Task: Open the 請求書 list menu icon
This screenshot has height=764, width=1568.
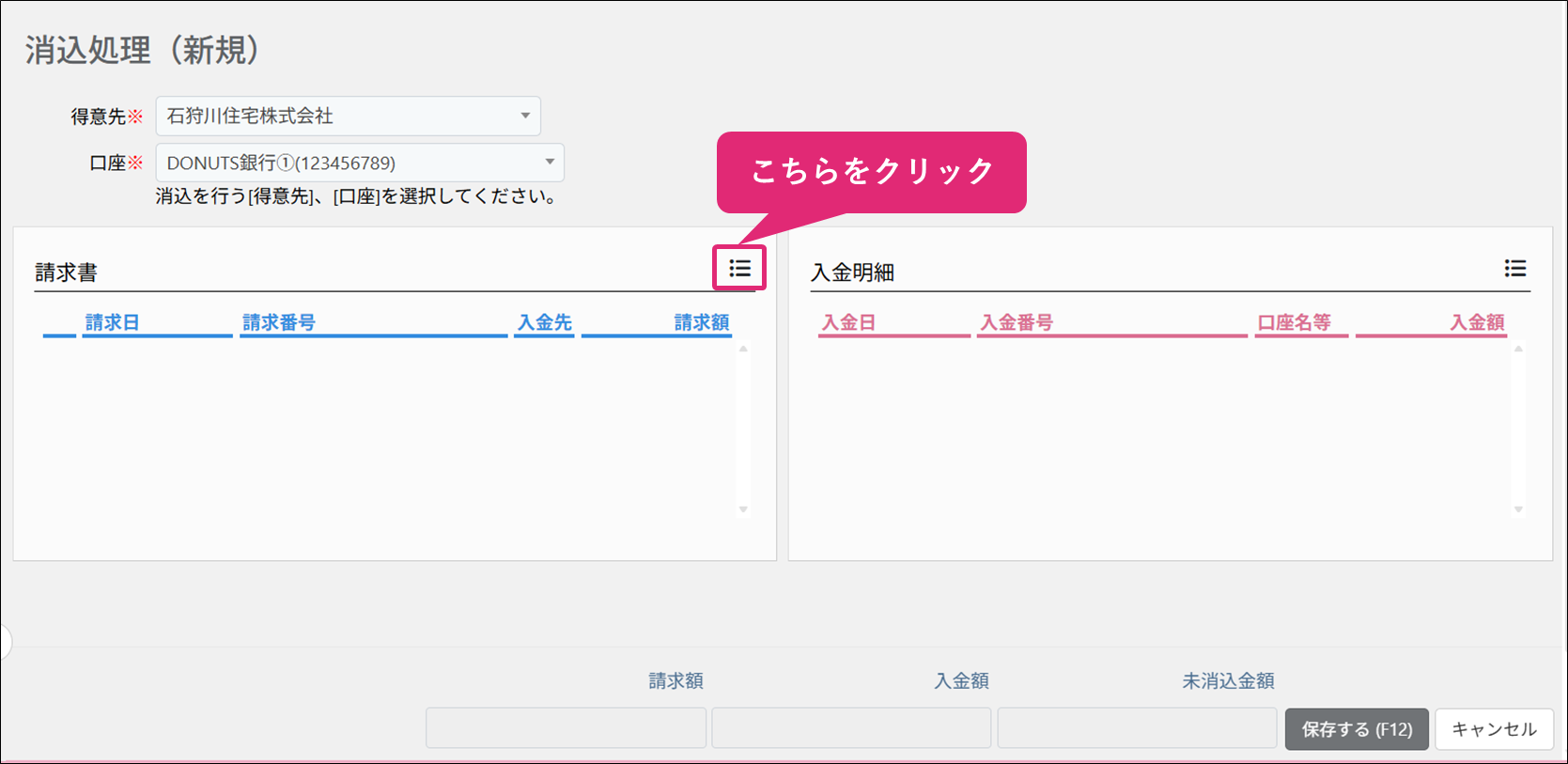Action: (x=739, y=269)
